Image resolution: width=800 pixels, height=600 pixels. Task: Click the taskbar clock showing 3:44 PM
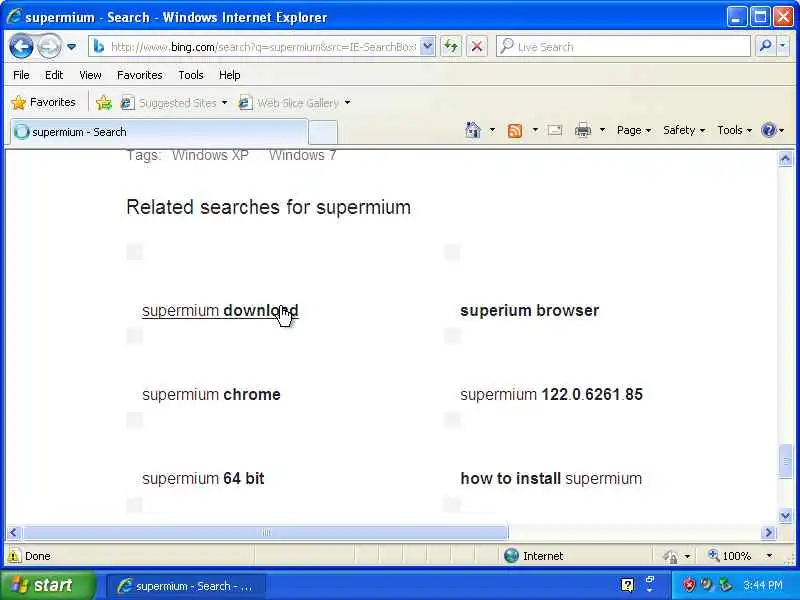tap(763, 585)
